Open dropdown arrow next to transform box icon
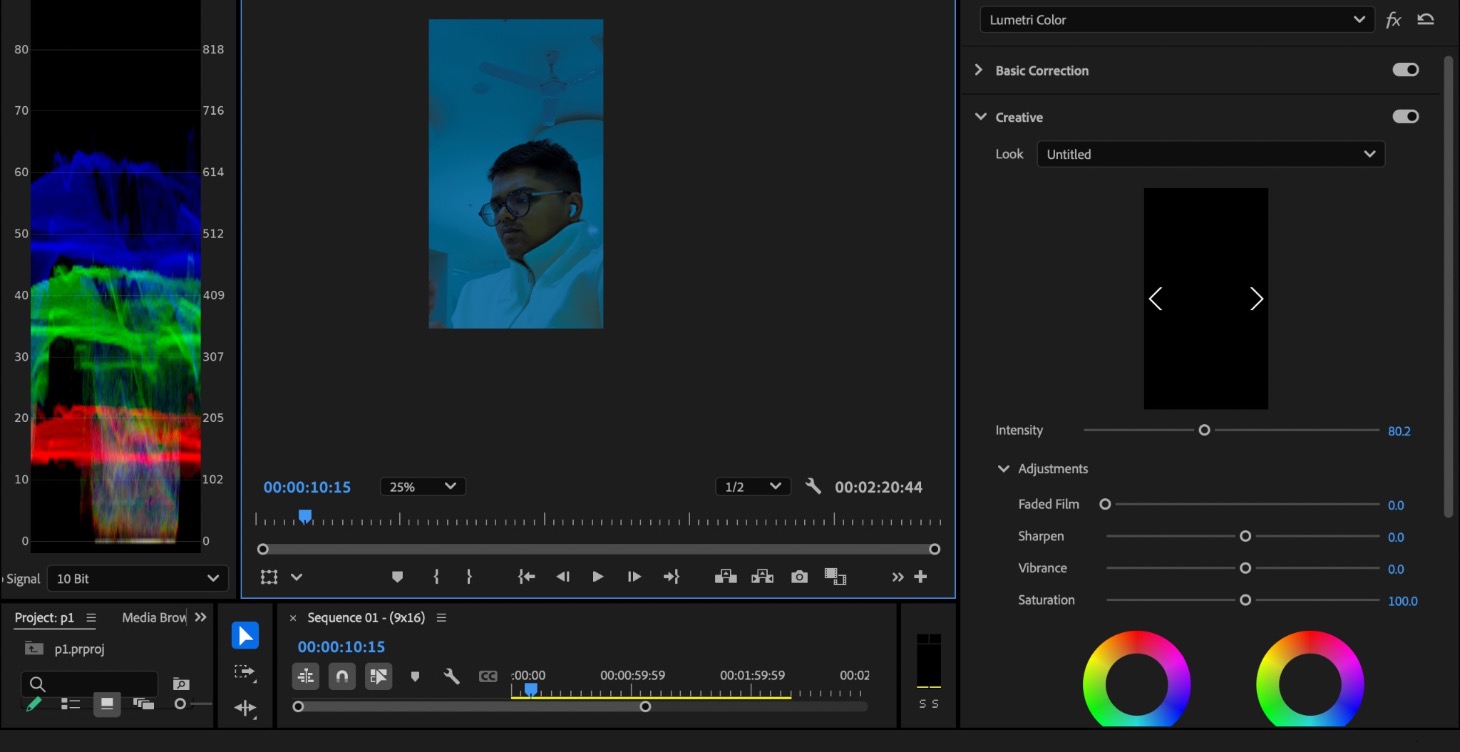The image size is (1460, 752). tap(296, 577)
